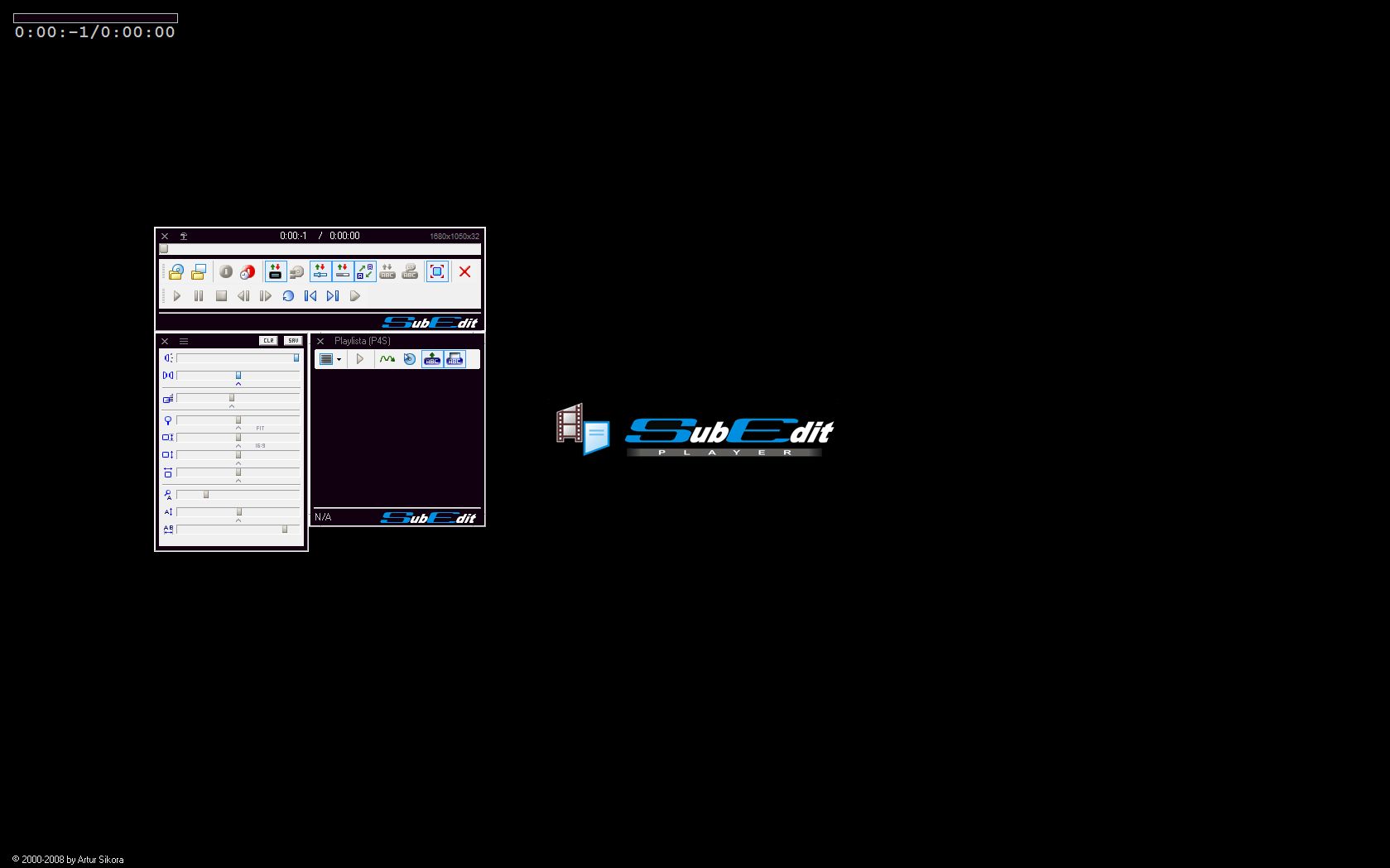
Task: Click the Playlista (P4S) title
Action: tap(363, 341)
